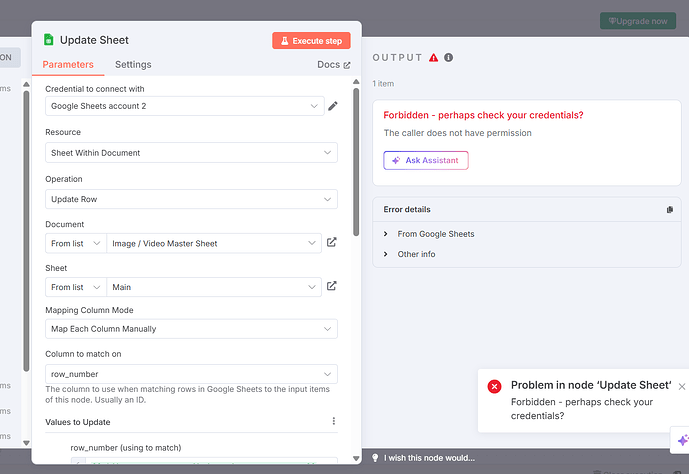Open the Values to Update three-dot menu
The height and width of the screenshot is (474, 689).
tap(334, 421)
